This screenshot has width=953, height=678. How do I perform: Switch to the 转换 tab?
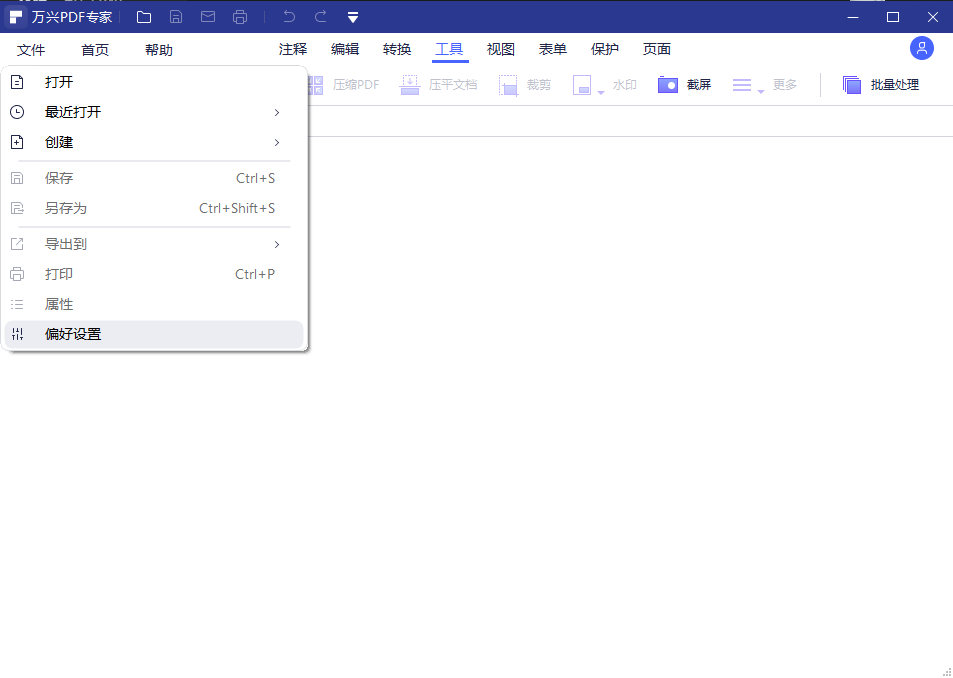pos(397,50)
